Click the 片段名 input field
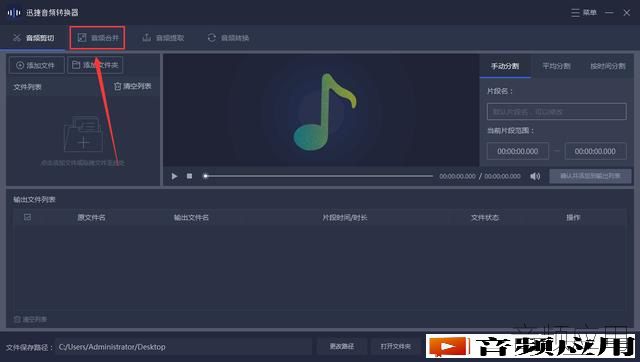 [x=557, y=111]
